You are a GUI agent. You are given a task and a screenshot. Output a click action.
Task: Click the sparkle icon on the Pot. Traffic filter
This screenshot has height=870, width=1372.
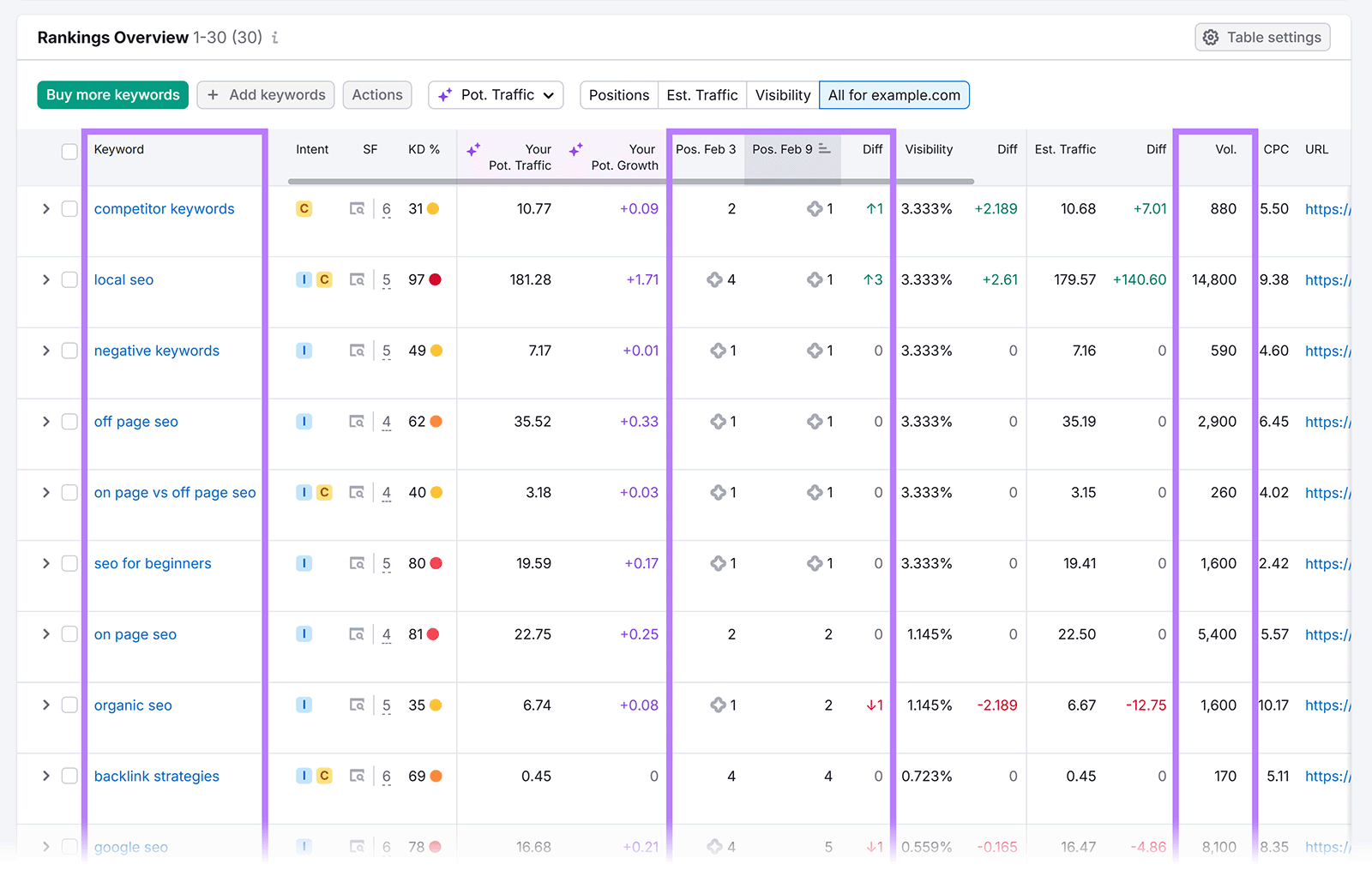coord(444,95)
